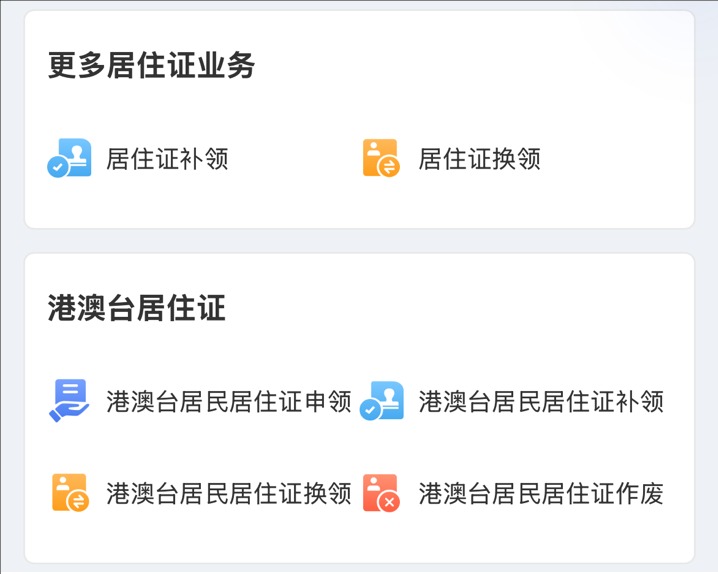This screenshot has width=718, height=574.
Task: Open the 居住证换领 service link
Action: click(x=479, y=159)
